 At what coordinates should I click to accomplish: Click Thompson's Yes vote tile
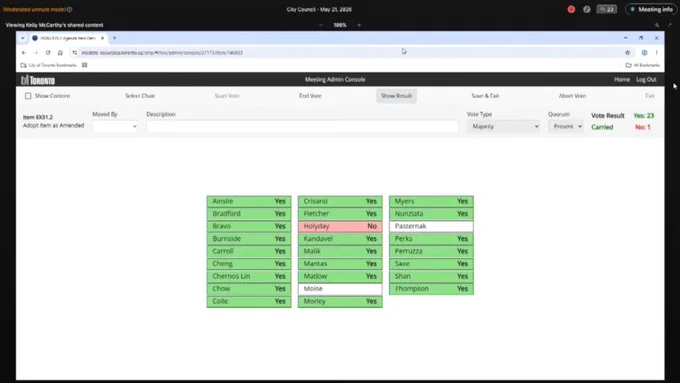point(431,288)
